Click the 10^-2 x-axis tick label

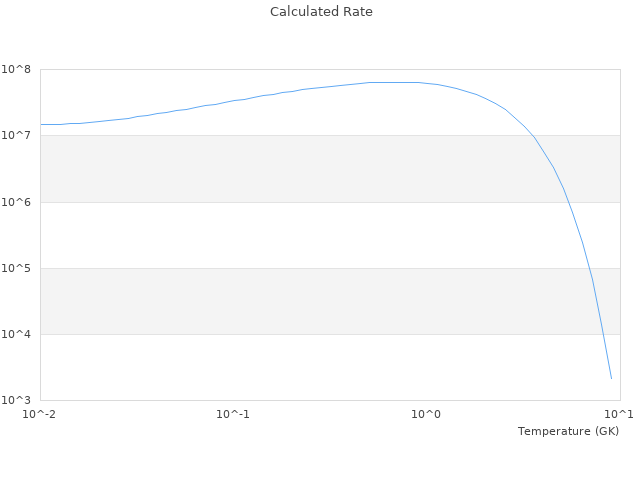pyautogui.click(x=40, y=414)
